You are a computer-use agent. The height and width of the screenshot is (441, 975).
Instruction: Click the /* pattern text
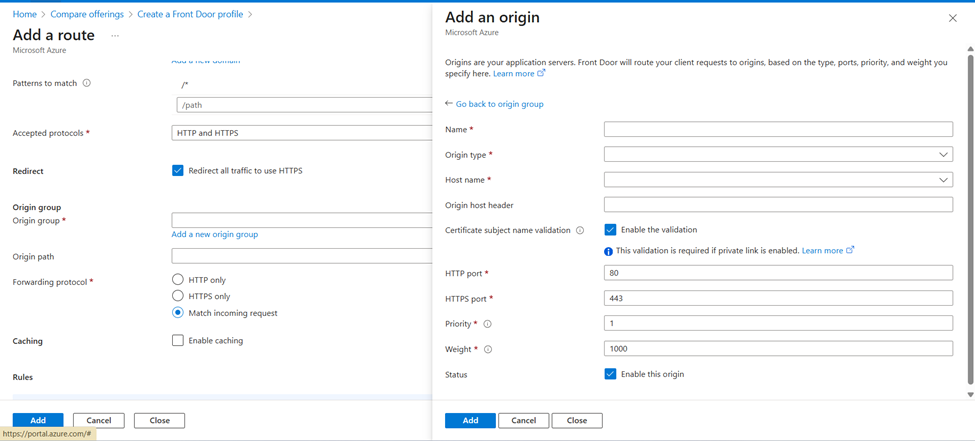[185, 84]
